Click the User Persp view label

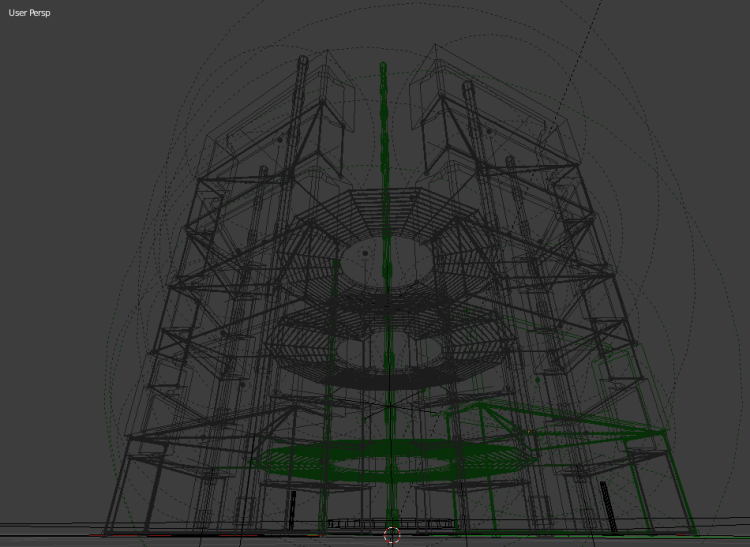click(x=29, y=13)
